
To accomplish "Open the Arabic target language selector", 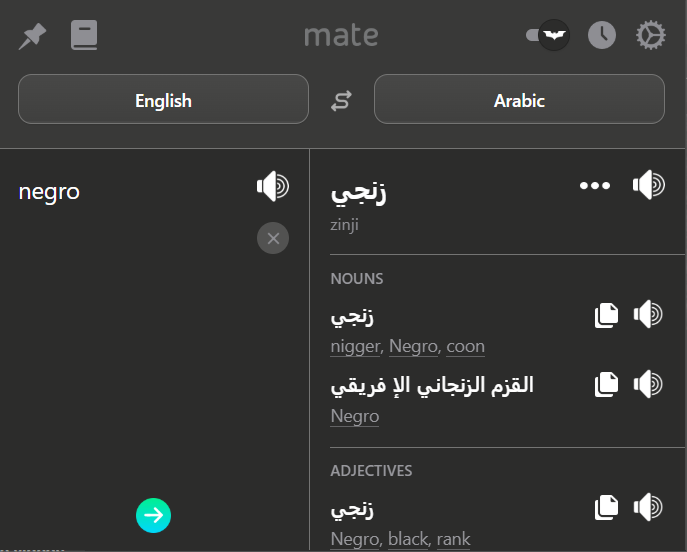I will pos(519,99).
